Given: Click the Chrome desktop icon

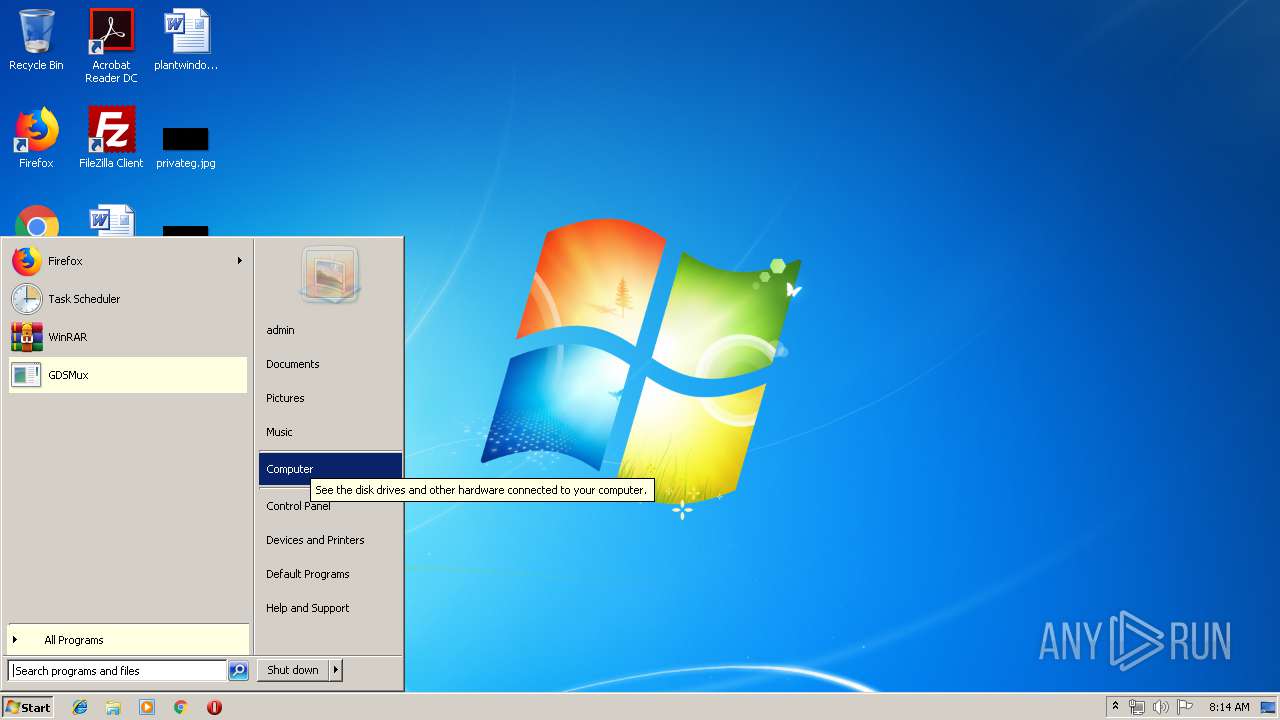Looking at the screenshot, I should click(x=37, y=222).
